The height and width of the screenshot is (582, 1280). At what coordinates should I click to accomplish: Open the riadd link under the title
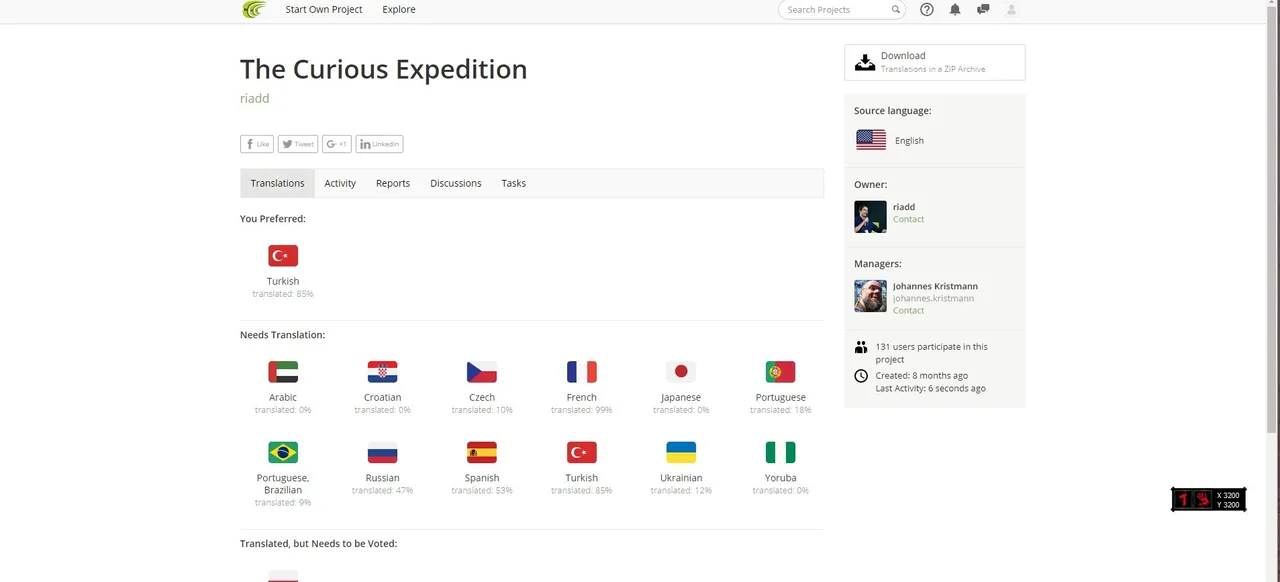tap(254, 98)
